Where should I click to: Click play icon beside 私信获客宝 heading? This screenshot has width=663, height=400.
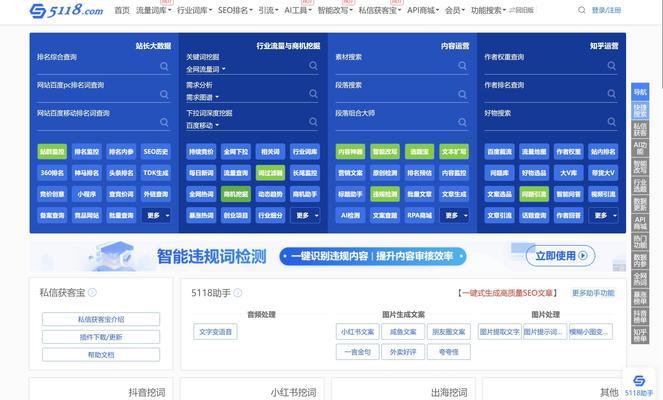pyautogui.click(x=92, y=292)
